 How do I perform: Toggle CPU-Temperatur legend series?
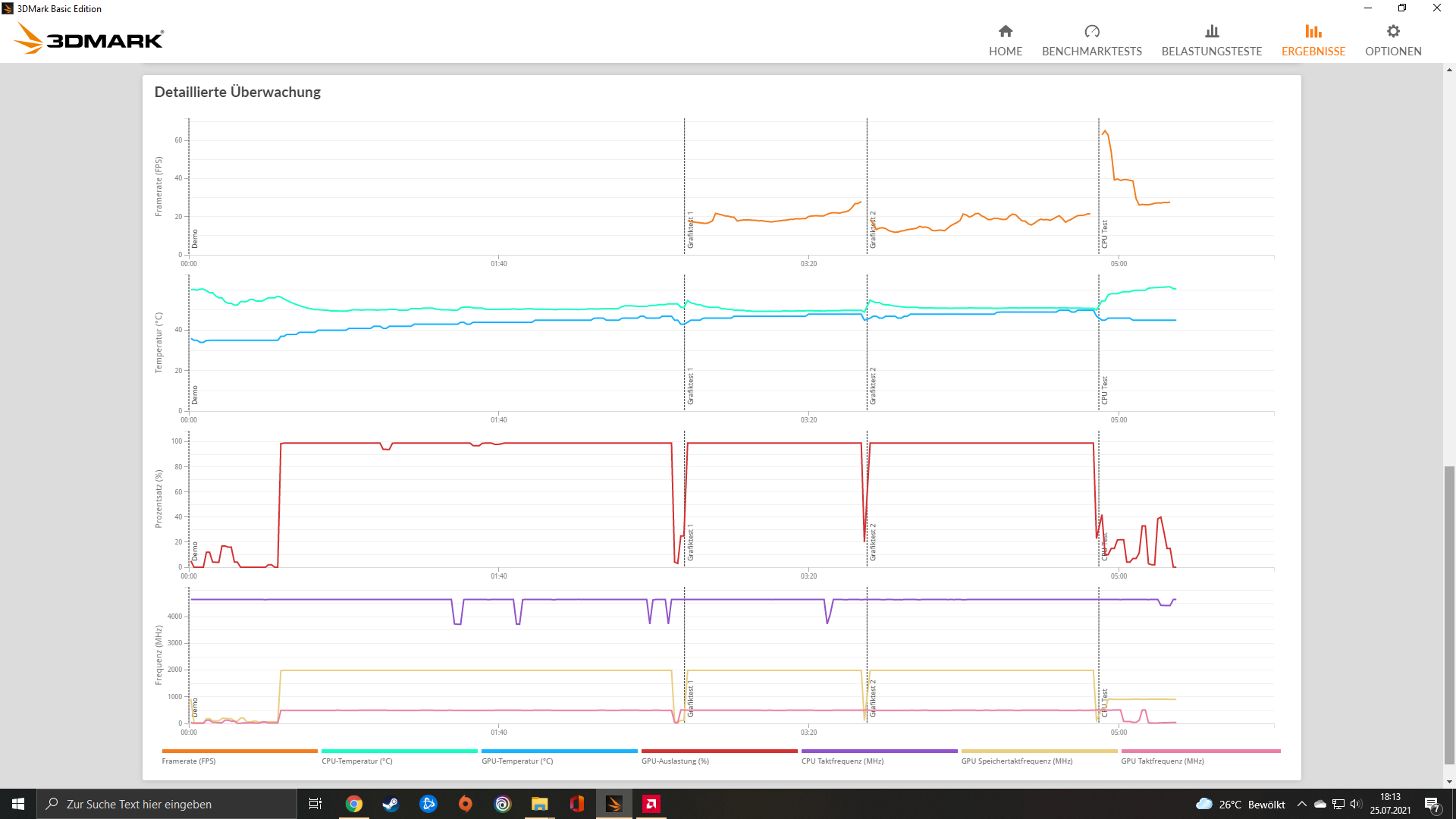[x=356, y=761]
